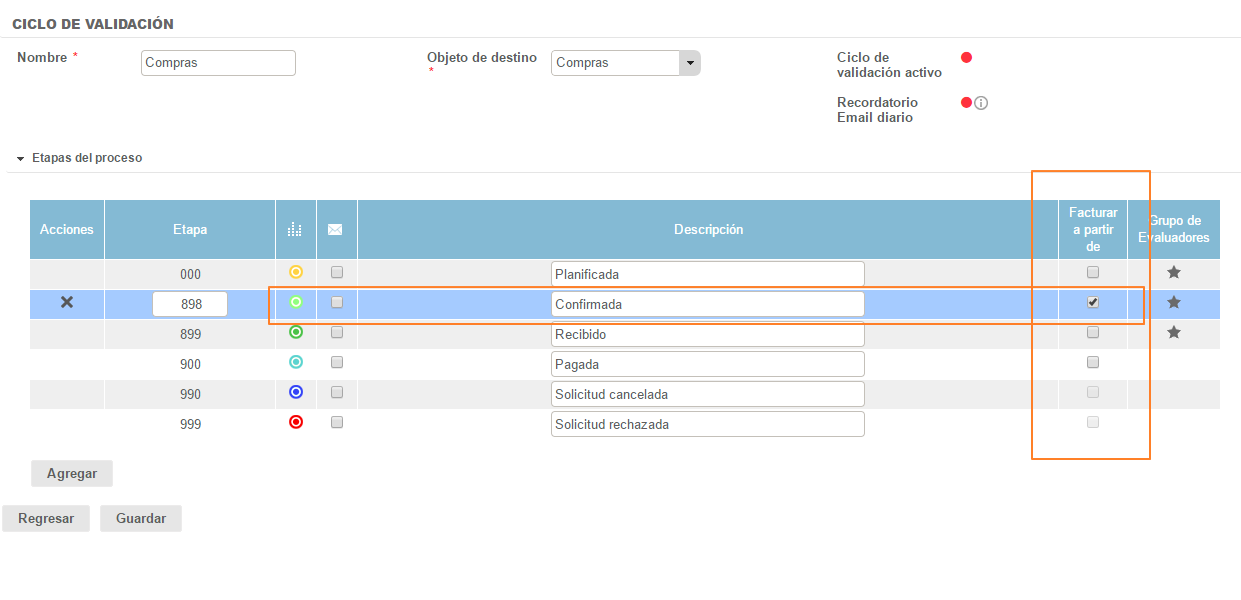Check Facturar a partir de for Planificada

[x=1093, y=272]
